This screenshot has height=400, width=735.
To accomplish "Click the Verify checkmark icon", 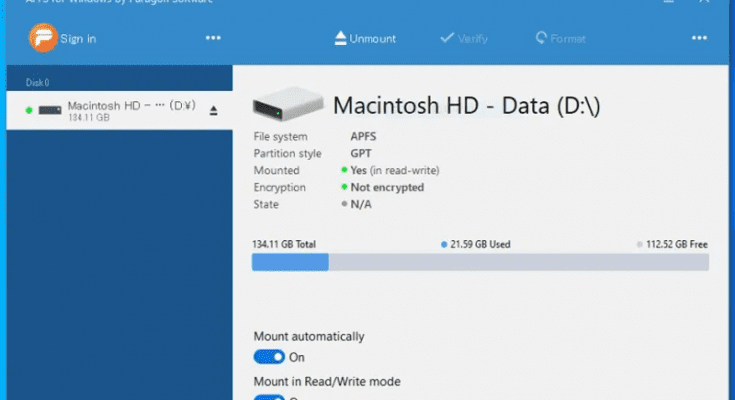I will [x=447, y=38].
